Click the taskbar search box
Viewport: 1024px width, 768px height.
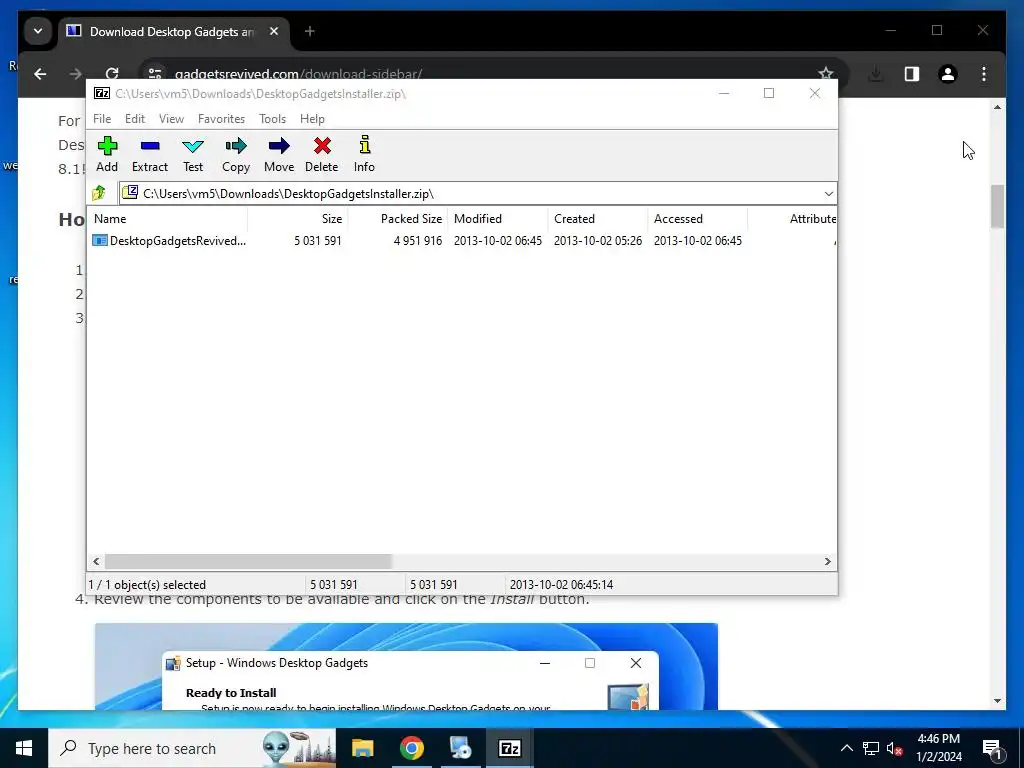point(192,748)
